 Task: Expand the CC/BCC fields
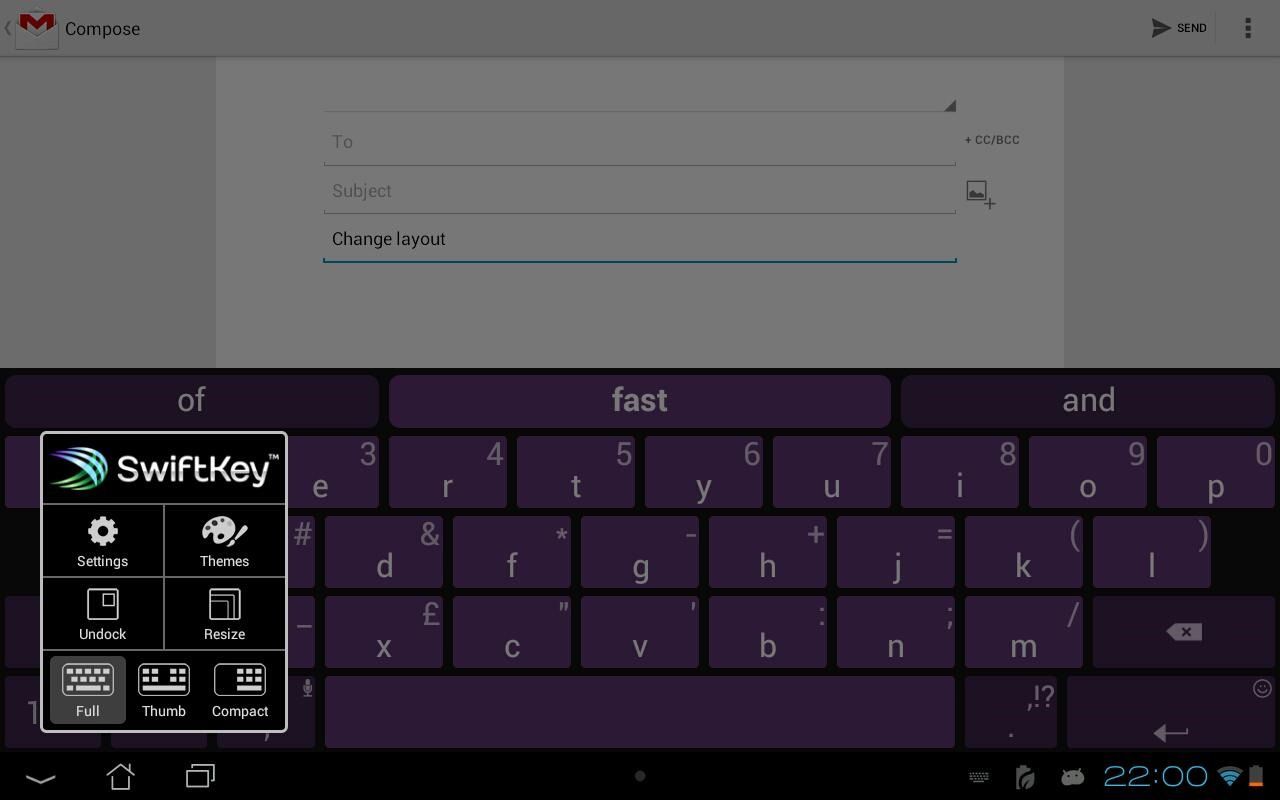click(992, 140)
